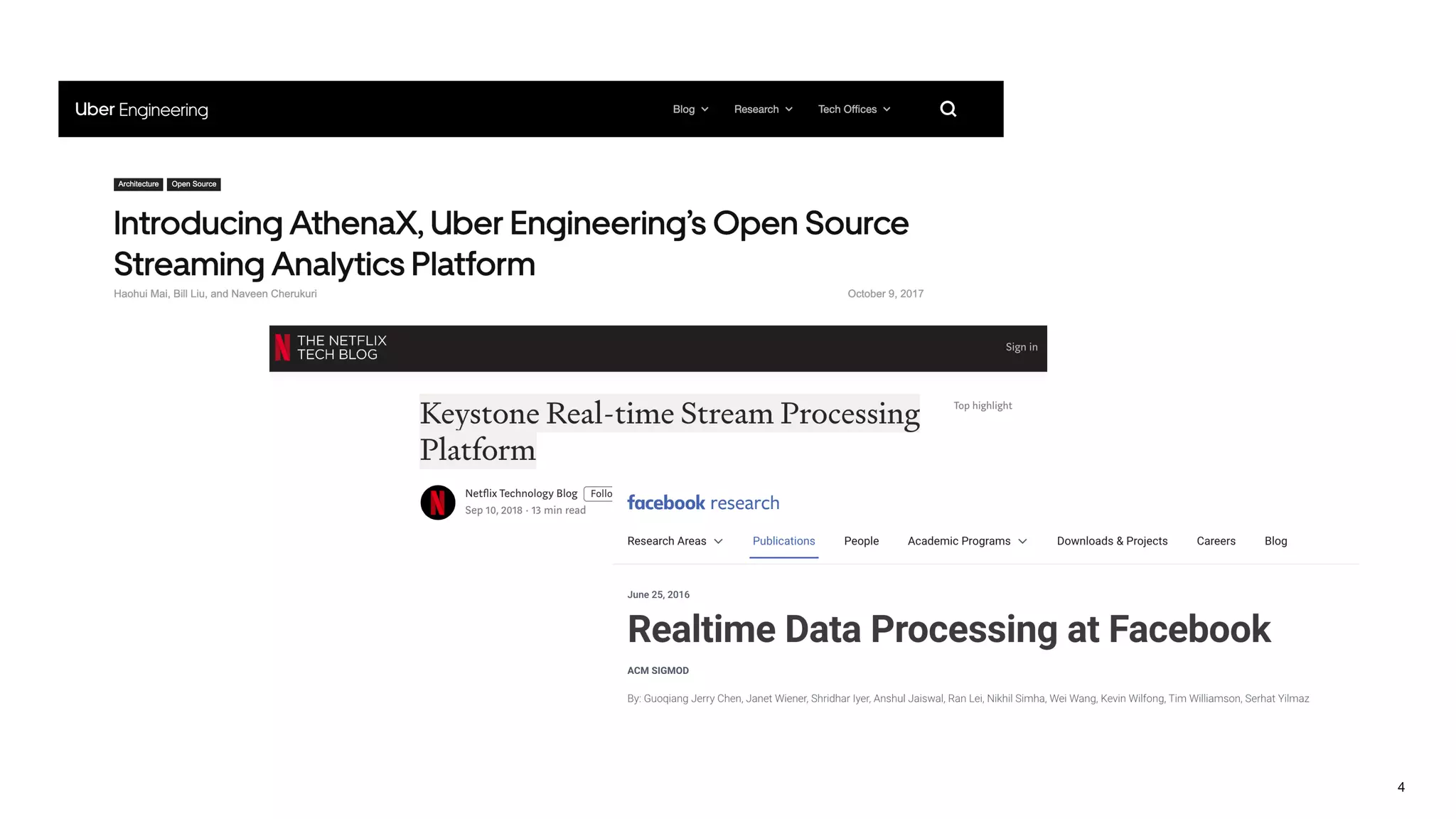The width and height of the screenshot is (1456, 819).
Task: Expand the Tech Offices dropdown
Action: 854,109
